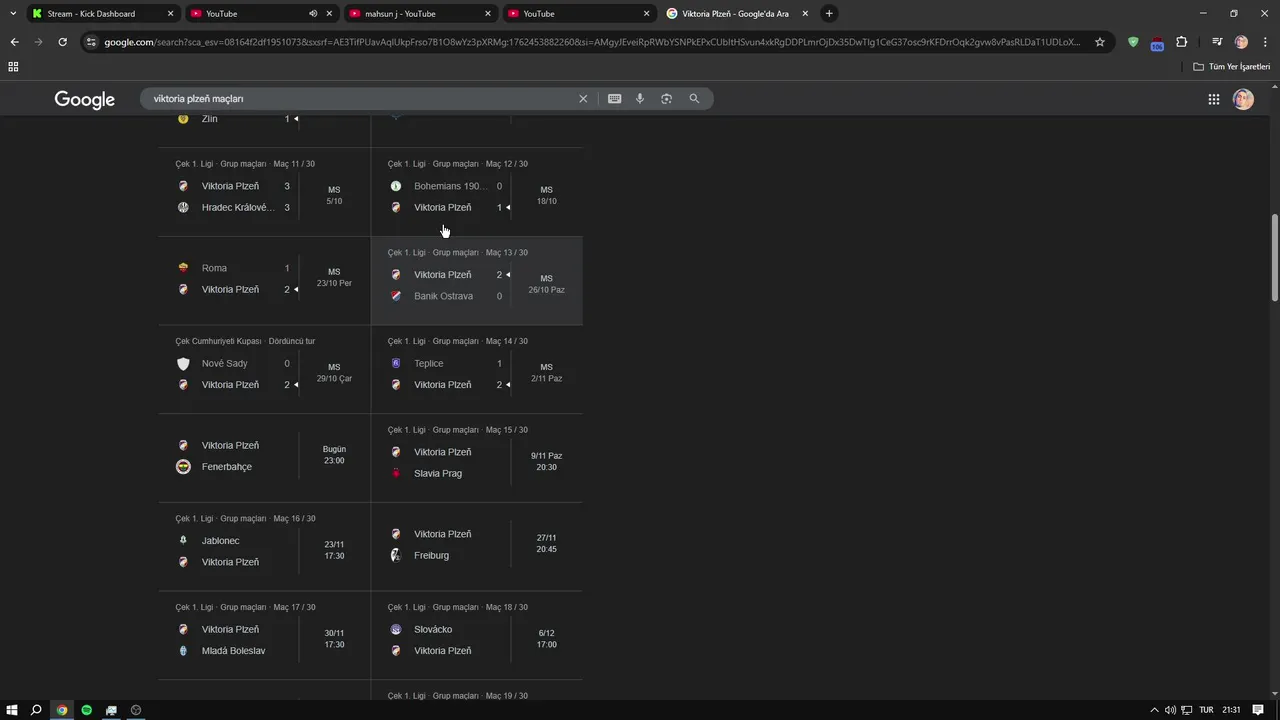Image resolution: width=1280 pixels, height=720 pixels.
Task: Open the Nové Sady vs Viktoria Plzeň cup match
Action: point(264,369)
